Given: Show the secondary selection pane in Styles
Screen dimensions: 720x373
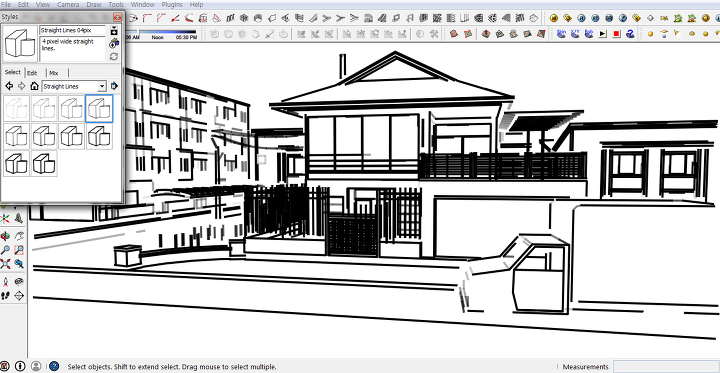Looking at the screenshot, I should click(x=114, y=31).
